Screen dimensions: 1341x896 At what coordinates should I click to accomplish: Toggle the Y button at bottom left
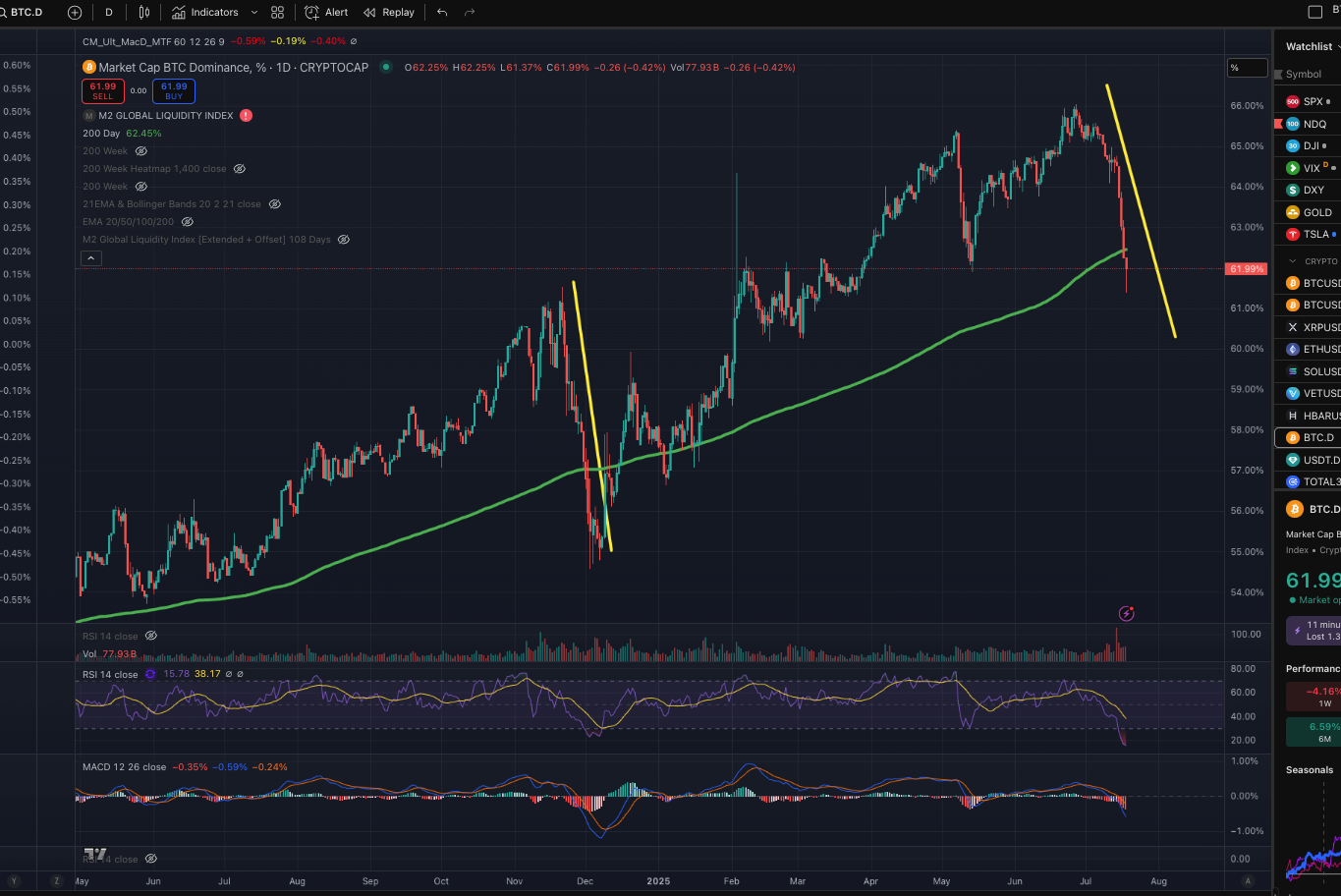14,880
